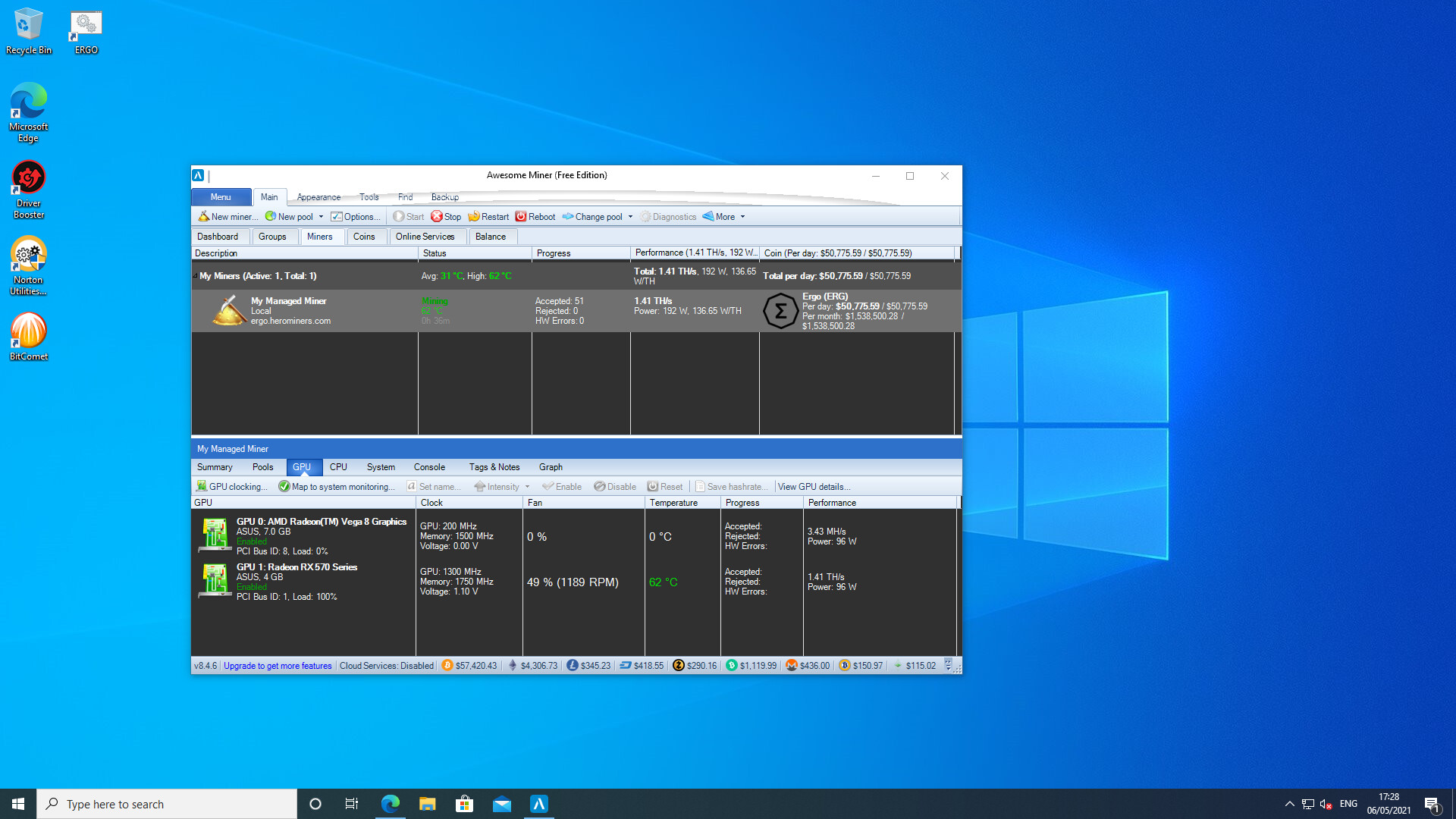1456x819 pixels.
Task: Click Map to system monitoring
Action: (337, 487)
